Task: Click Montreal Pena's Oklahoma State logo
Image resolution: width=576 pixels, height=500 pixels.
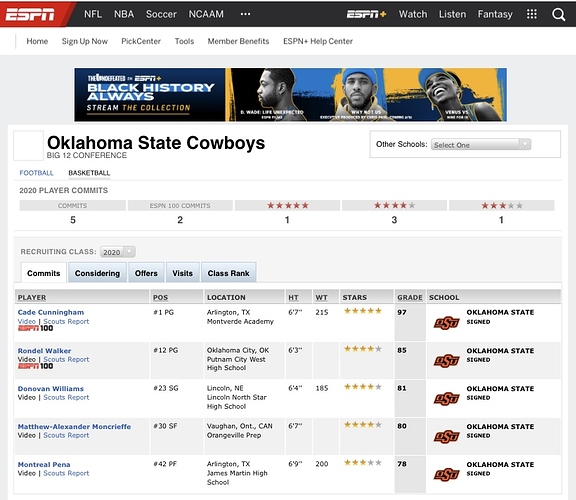Action: pyautogui.click(x=446, y=475)
